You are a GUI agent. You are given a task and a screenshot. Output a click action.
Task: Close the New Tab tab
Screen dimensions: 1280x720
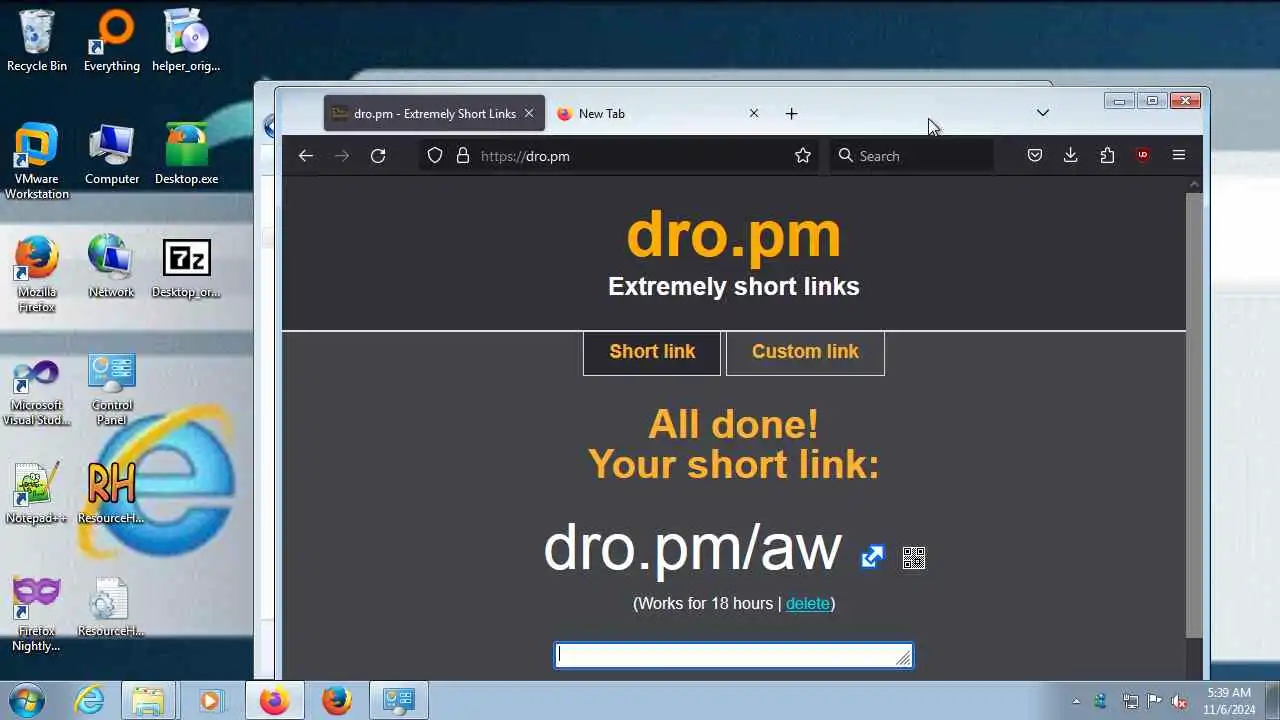point(754,114)
